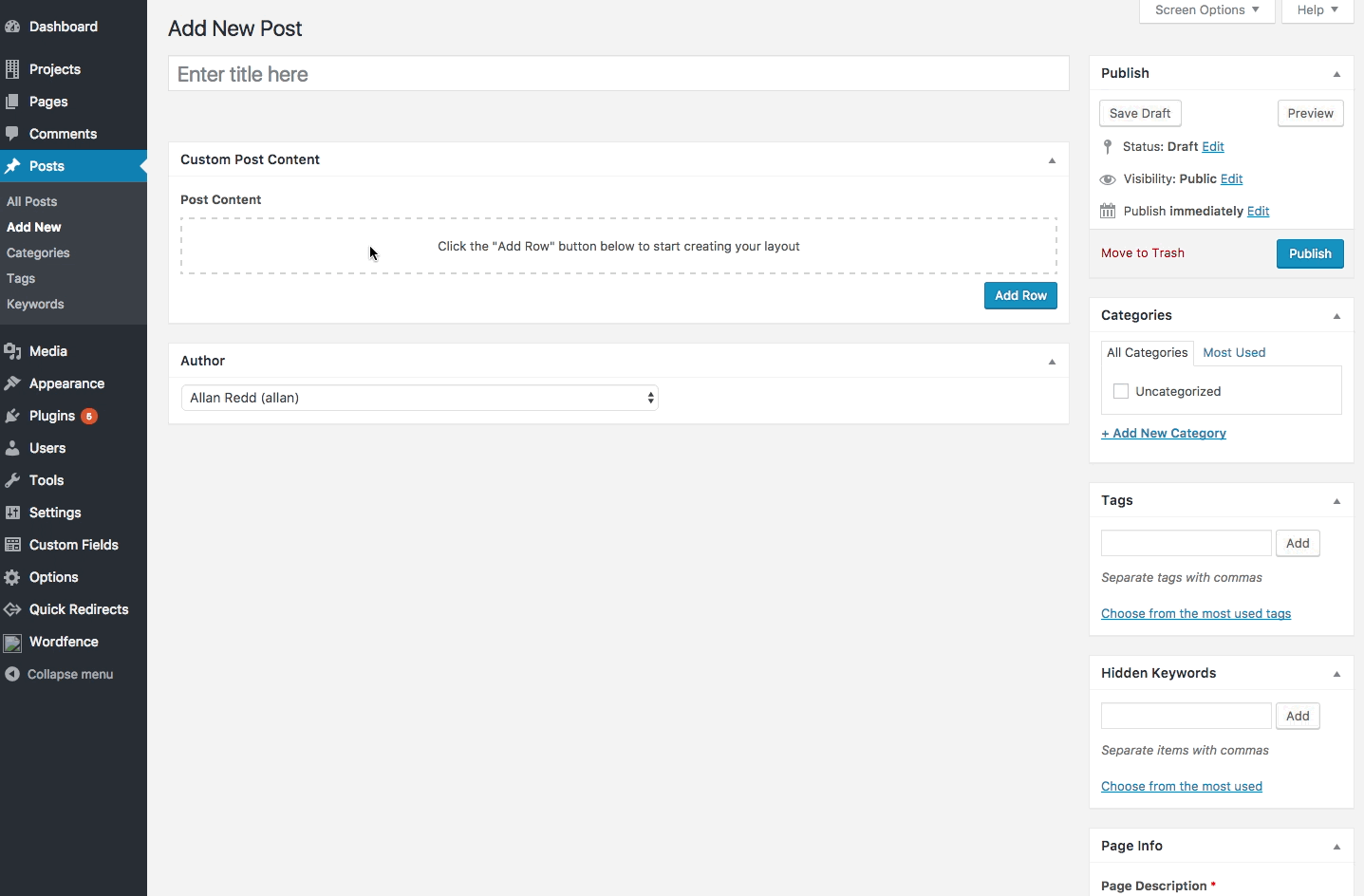The width and height of the screenshot is (1364, 896).
Task: Click the blue Publish button
Action: click(x=1310, y=253)
